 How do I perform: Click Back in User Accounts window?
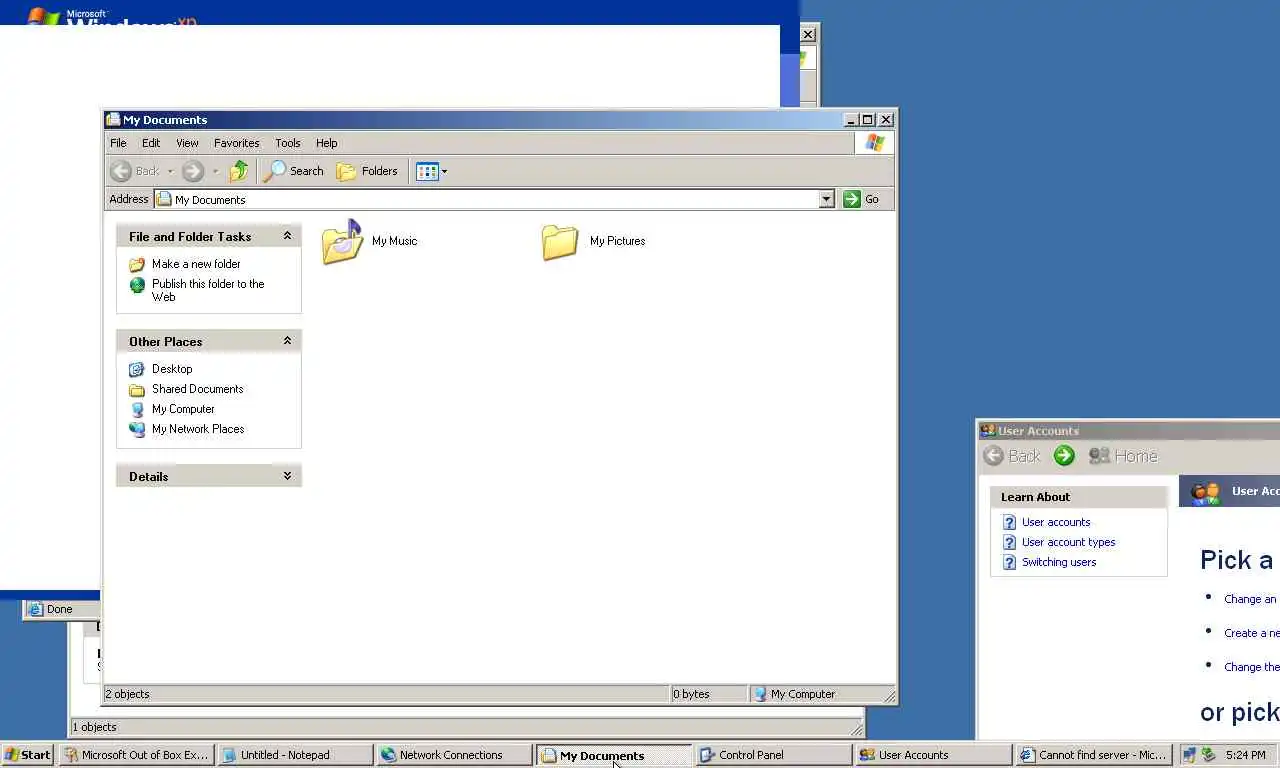point(1012,456)
